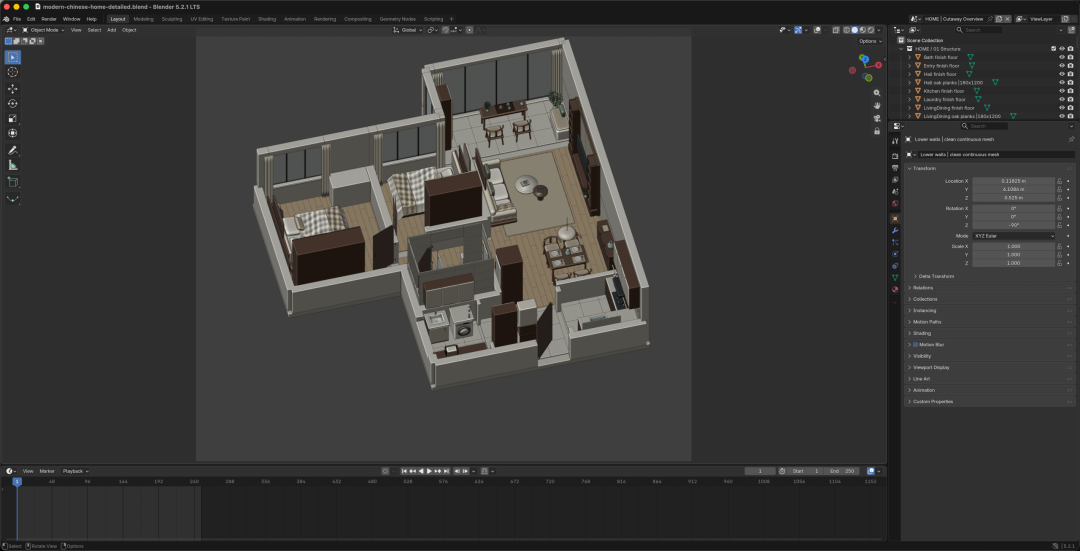Choose the Cursor tool
Screen dimensions: 1080x551
coord(12,72)
